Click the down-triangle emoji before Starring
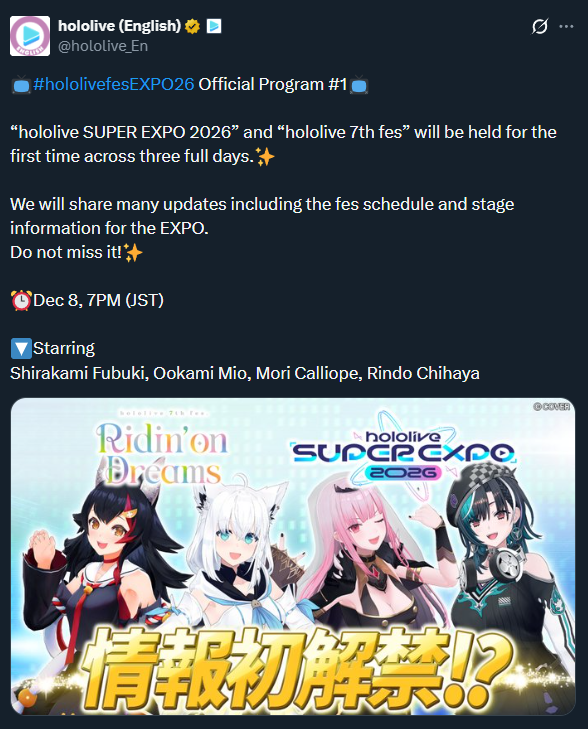 pos(21,349)
